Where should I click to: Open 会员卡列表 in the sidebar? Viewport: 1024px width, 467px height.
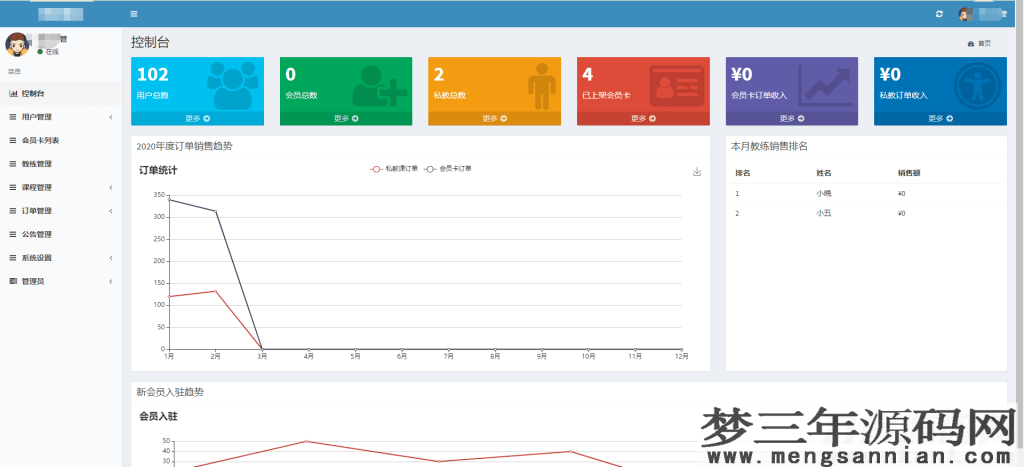pyautogui.click(x=61, y=140)
